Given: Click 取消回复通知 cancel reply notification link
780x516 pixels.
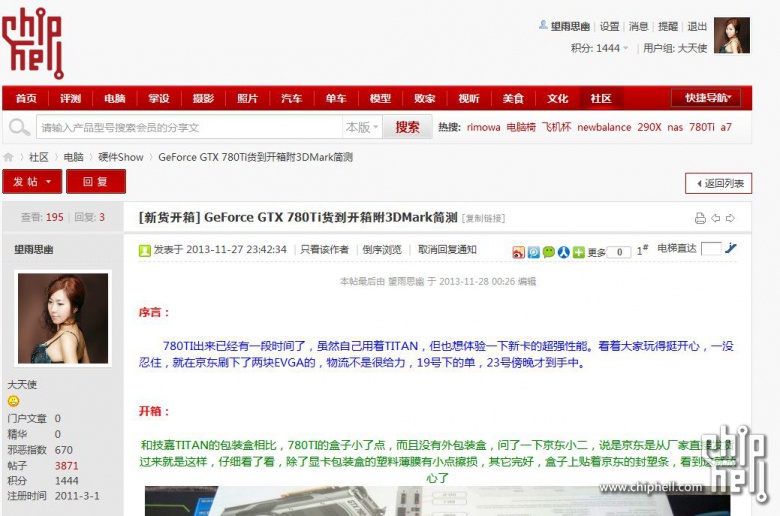Looking at the screenshot, I should tap(447, 250).
